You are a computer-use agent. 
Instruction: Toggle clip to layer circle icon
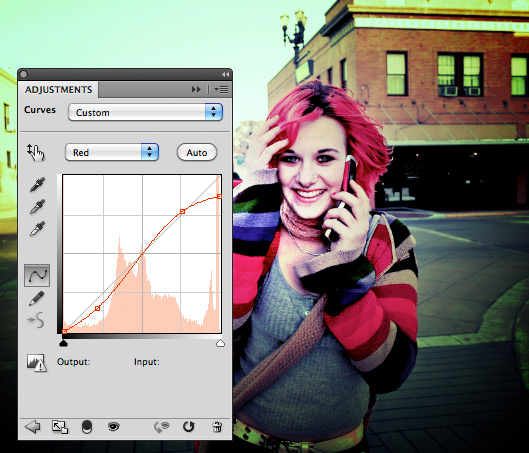point(87,427)
